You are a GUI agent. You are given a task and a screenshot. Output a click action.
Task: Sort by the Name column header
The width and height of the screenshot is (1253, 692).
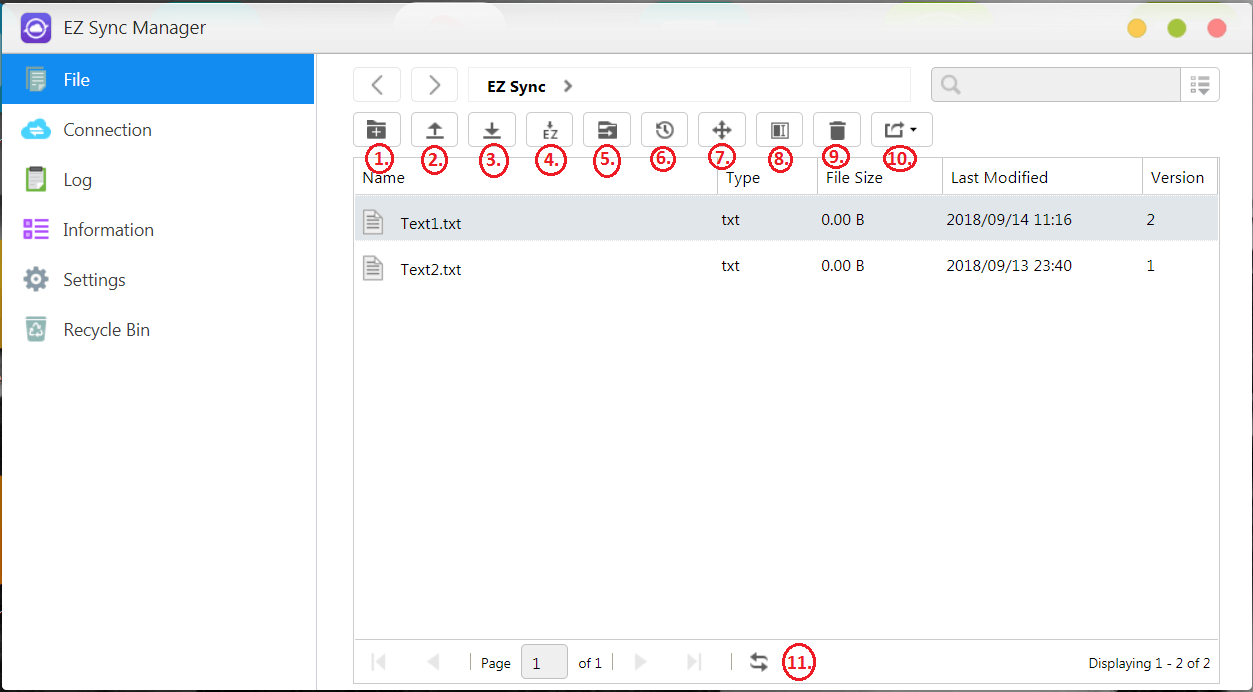pyautogui.click(x=536, y=178)
